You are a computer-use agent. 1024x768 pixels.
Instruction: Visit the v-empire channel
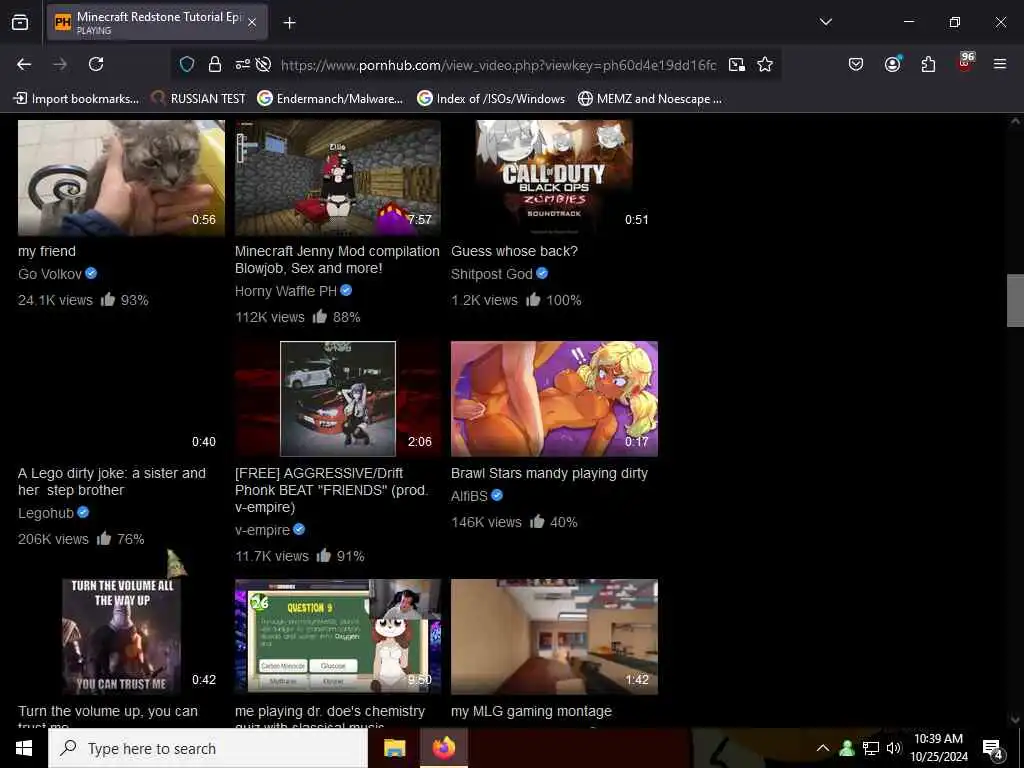click(263, 530)
